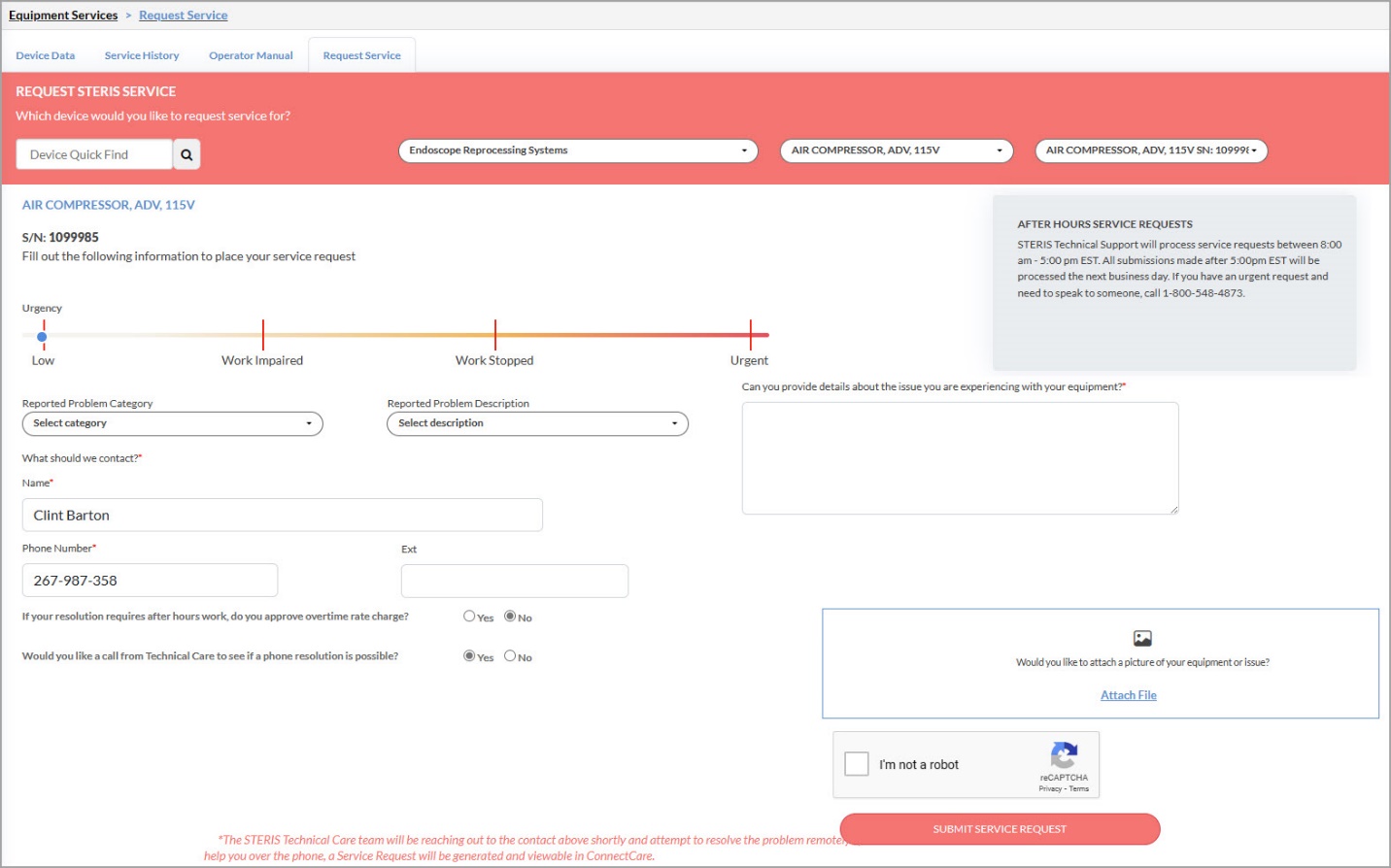Focus the Device Quick Find input
1391x868 pixels.
94,154
